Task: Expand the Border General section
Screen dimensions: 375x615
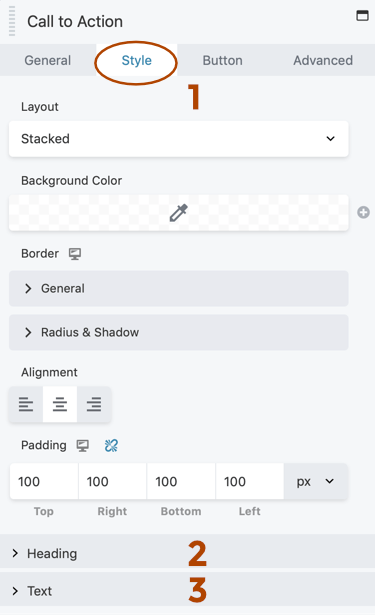Action: click(x=178, y=288)
